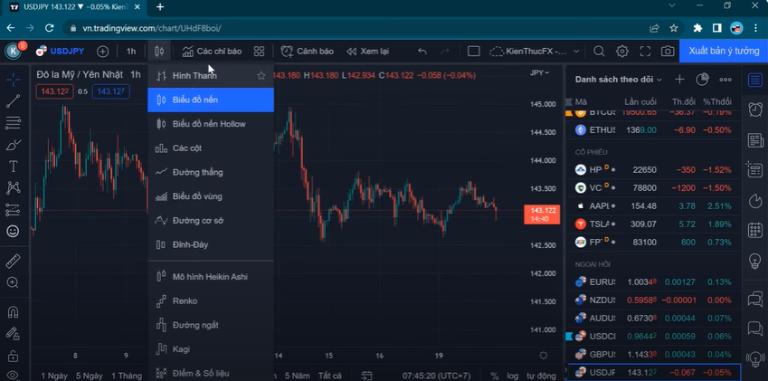
Task: Open indicator templates grid icon
Action: [259, 51]
